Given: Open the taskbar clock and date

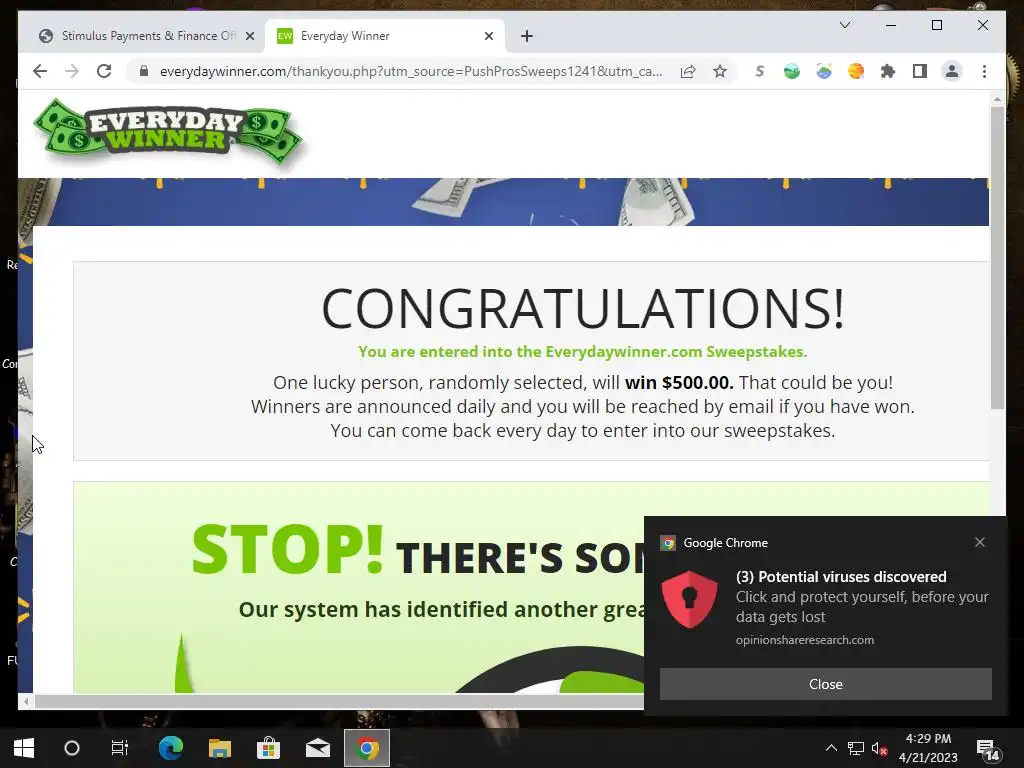Looking at the screenshot, I should [928, 748].
